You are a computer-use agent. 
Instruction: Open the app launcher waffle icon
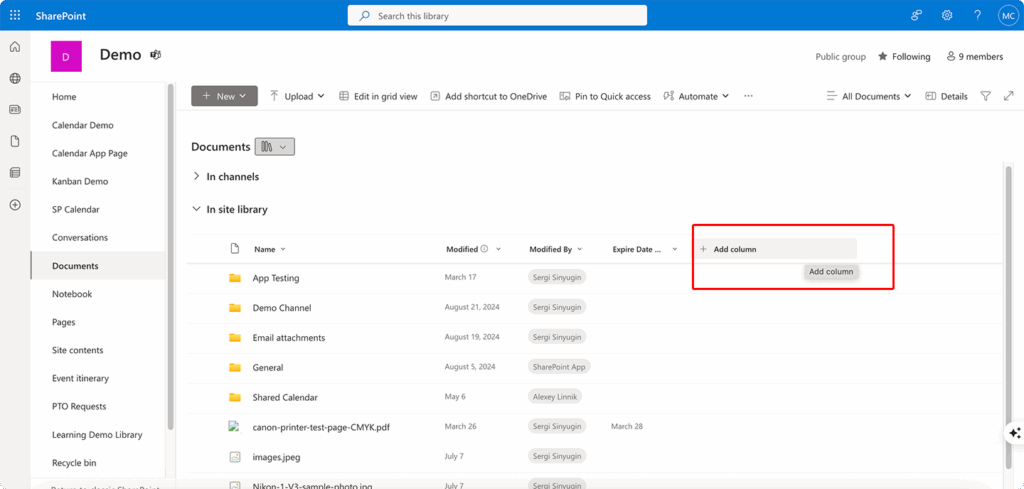(x=15, y=16)
